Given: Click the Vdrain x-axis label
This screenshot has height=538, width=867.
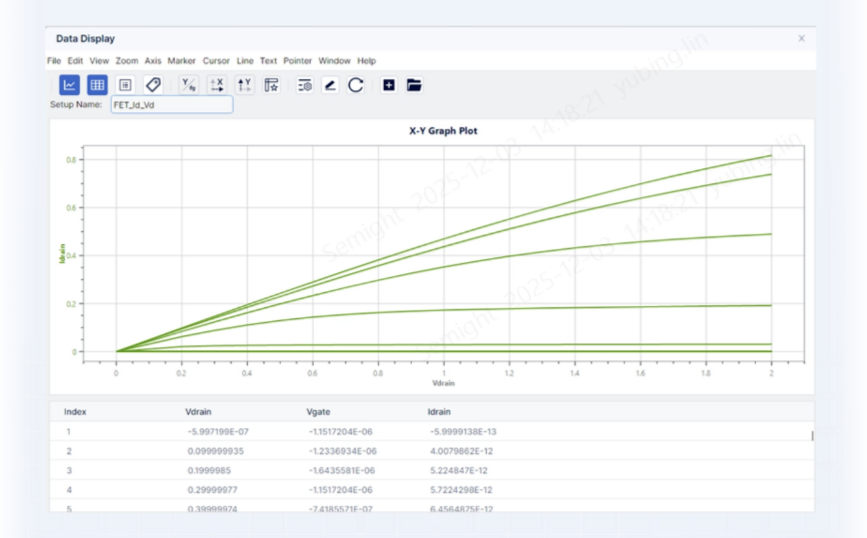Looking at the screenshot, I should (443, 383).
